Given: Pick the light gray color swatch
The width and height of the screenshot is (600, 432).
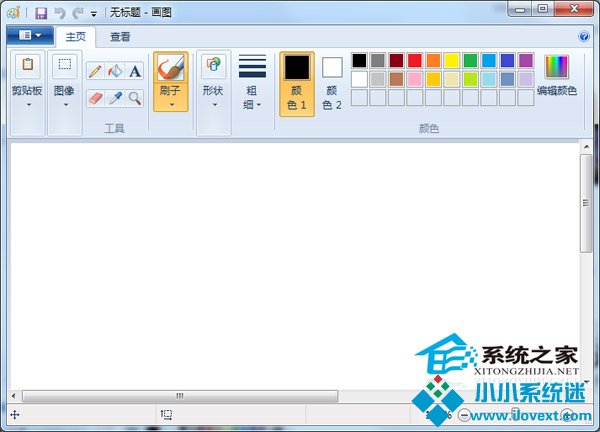Looking at the screenshot, I should coord(378,79).
